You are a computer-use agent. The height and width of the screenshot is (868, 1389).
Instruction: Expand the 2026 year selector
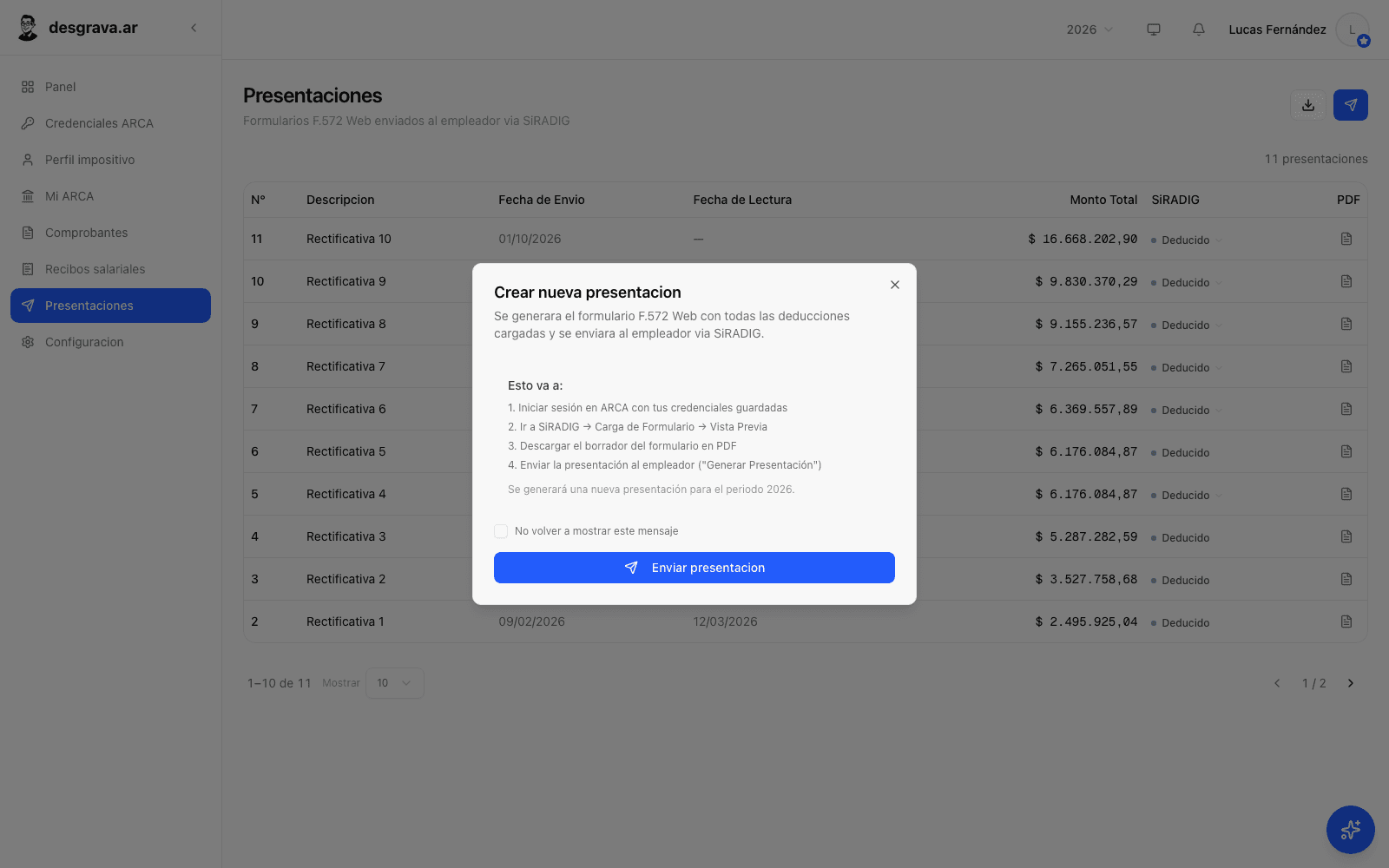point(1089,30)
